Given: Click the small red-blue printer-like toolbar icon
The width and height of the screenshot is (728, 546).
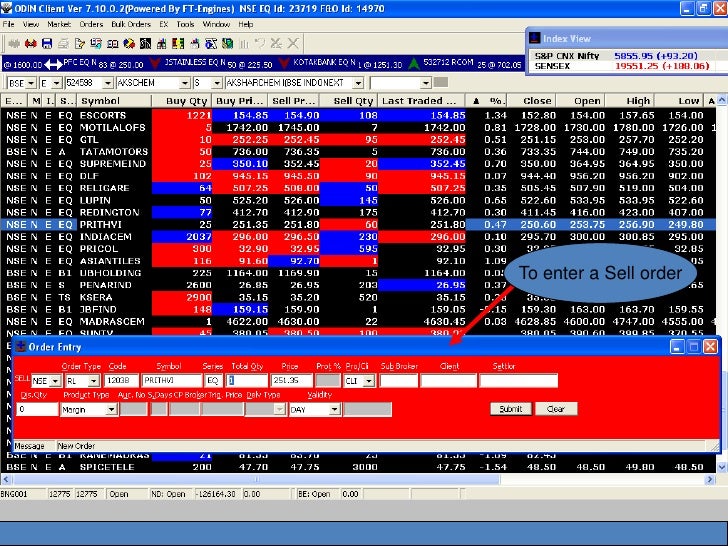Looking at the screenshot, I should [x=195, y=44].
